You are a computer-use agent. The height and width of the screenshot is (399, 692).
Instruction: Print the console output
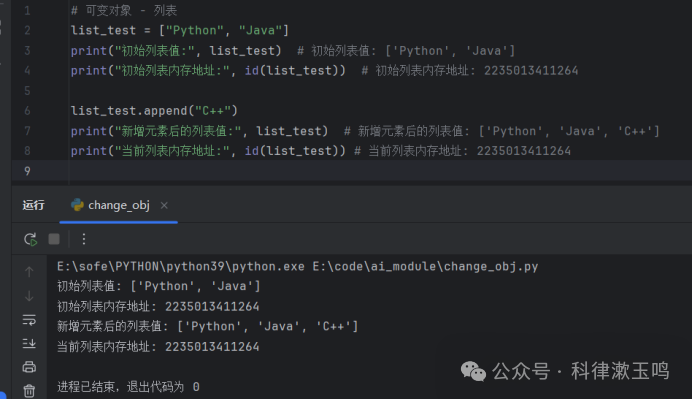coord(29,367)
